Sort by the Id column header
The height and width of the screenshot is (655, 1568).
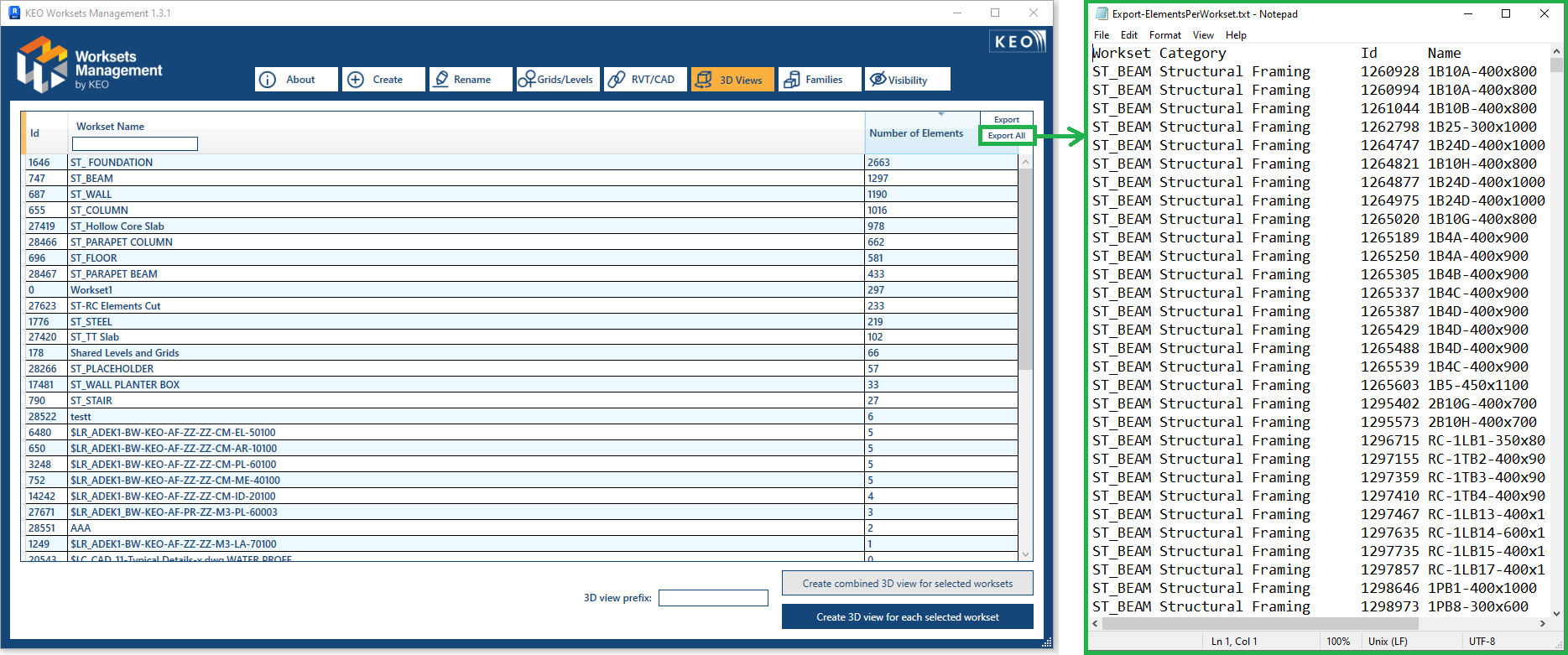pyautogui.click(x=34, y=133)
